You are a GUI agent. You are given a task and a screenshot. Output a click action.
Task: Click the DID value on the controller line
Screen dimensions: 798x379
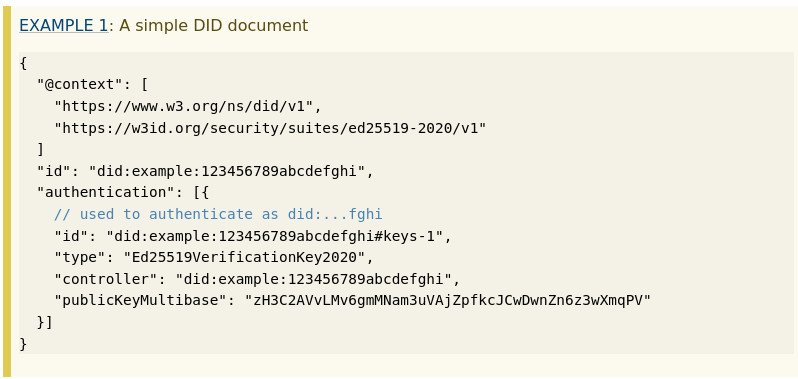pyautogui.click(x=314, y=279)
